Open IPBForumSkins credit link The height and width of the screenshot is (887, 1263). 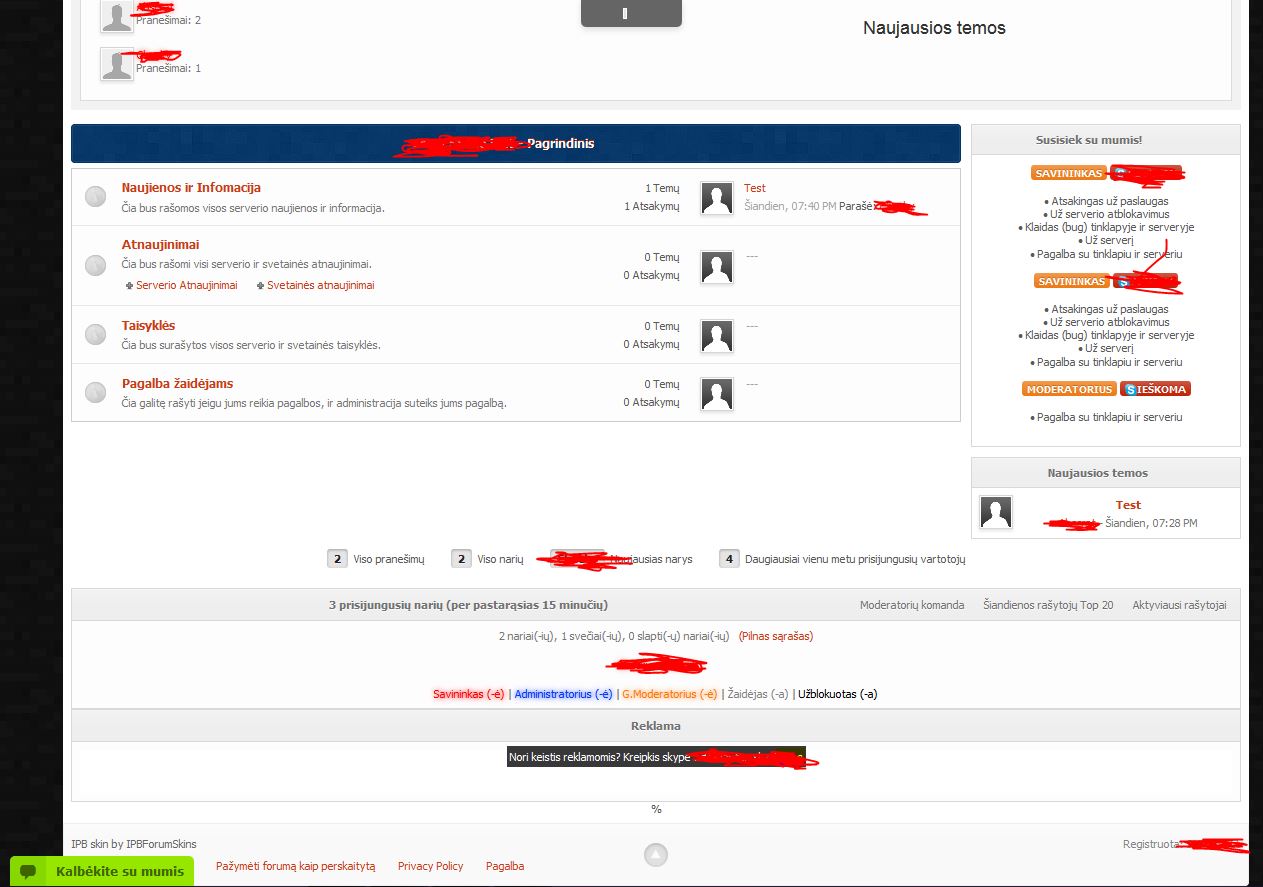[161, 844]
